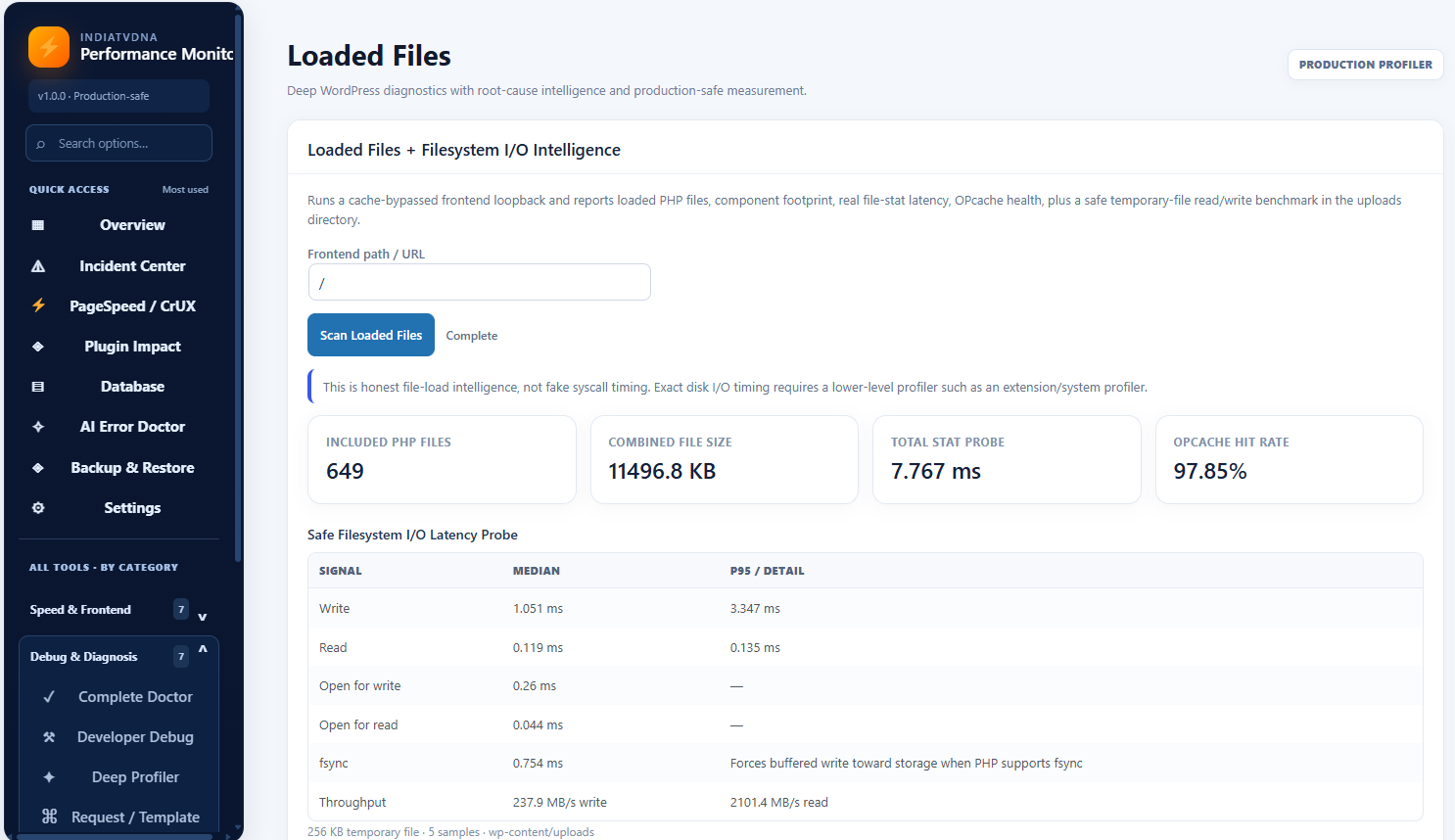Click the OPcache Hit Rate card
The height and width of the screenshot is (840, 1455).
click(1290, 459)
